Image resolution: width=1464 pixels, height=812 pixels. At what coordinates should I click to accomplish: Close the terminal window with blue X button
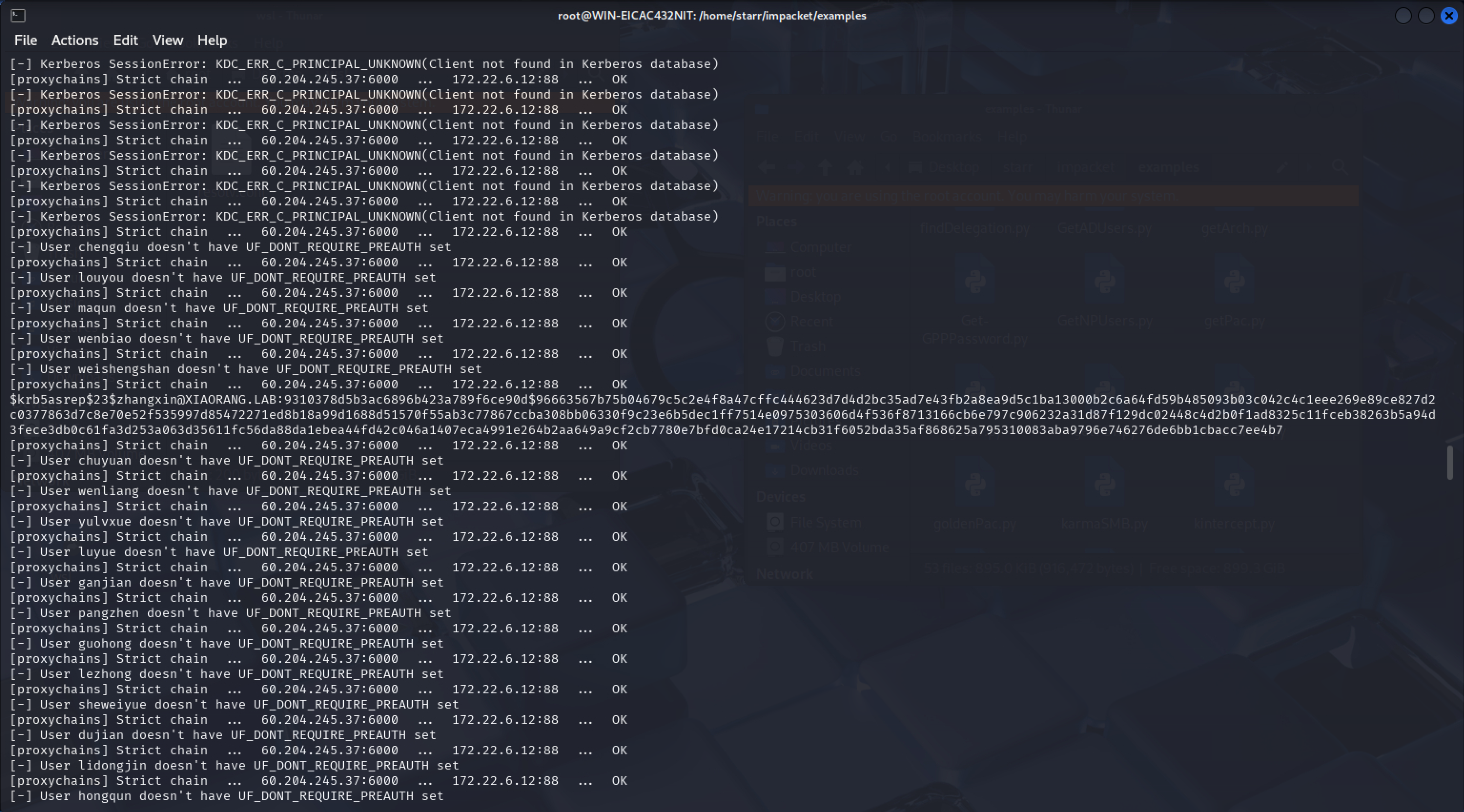tap(1449, 16)
